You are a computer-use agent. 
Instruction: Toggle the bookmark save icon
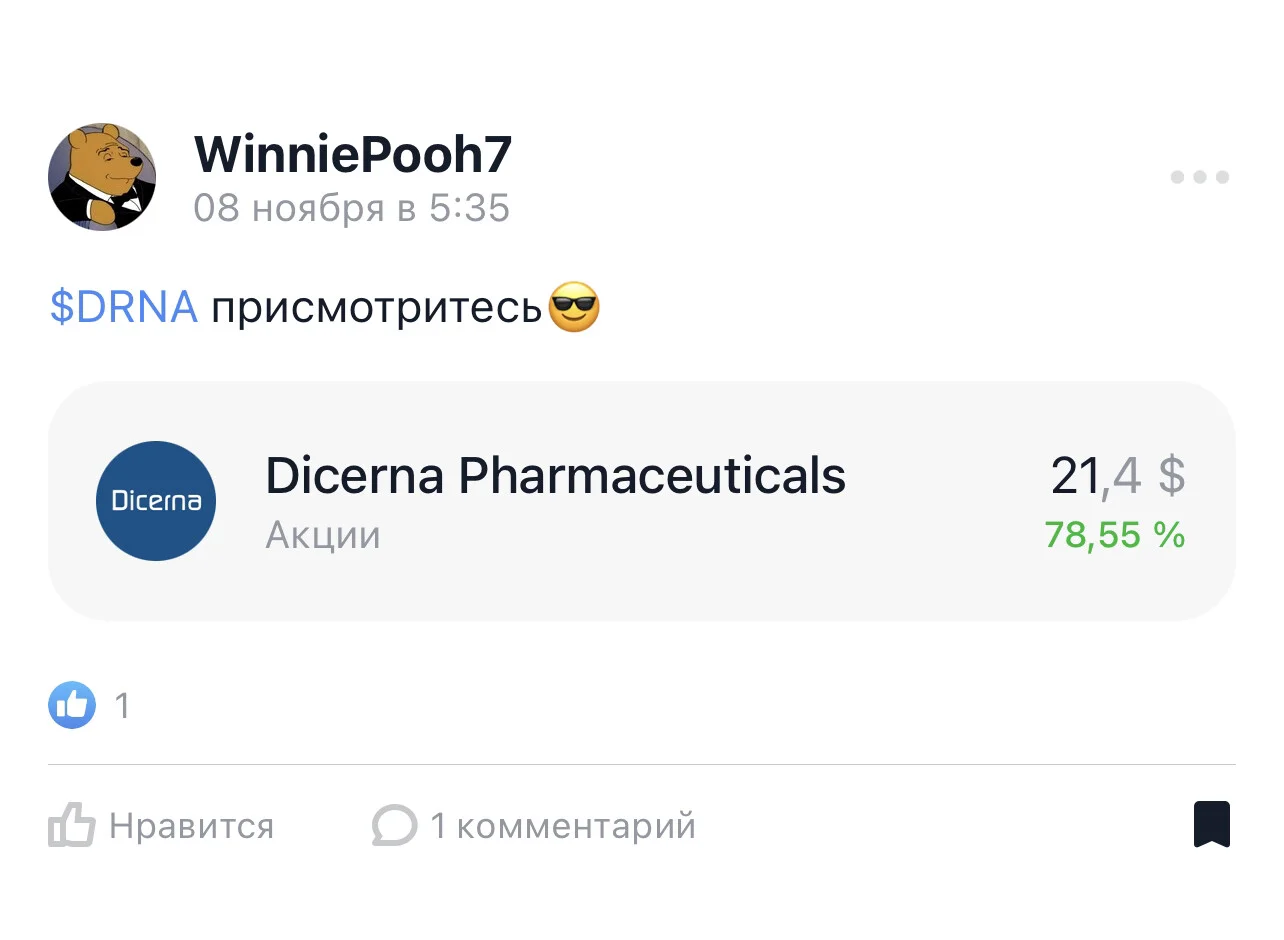pyautogui.click(x=1212, y=825)
